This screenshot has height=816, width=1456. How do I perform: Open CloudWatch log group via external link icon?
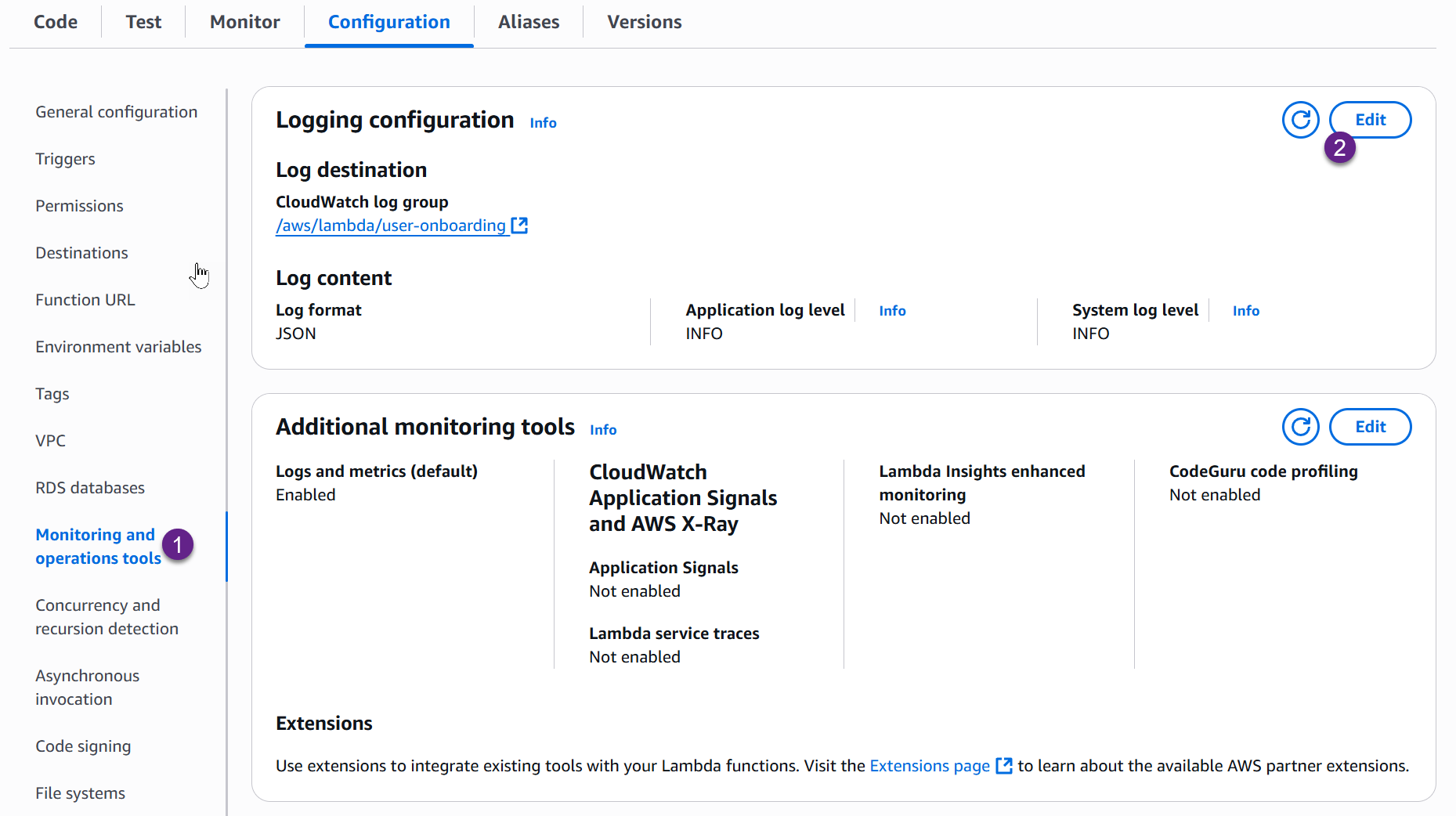519,225
